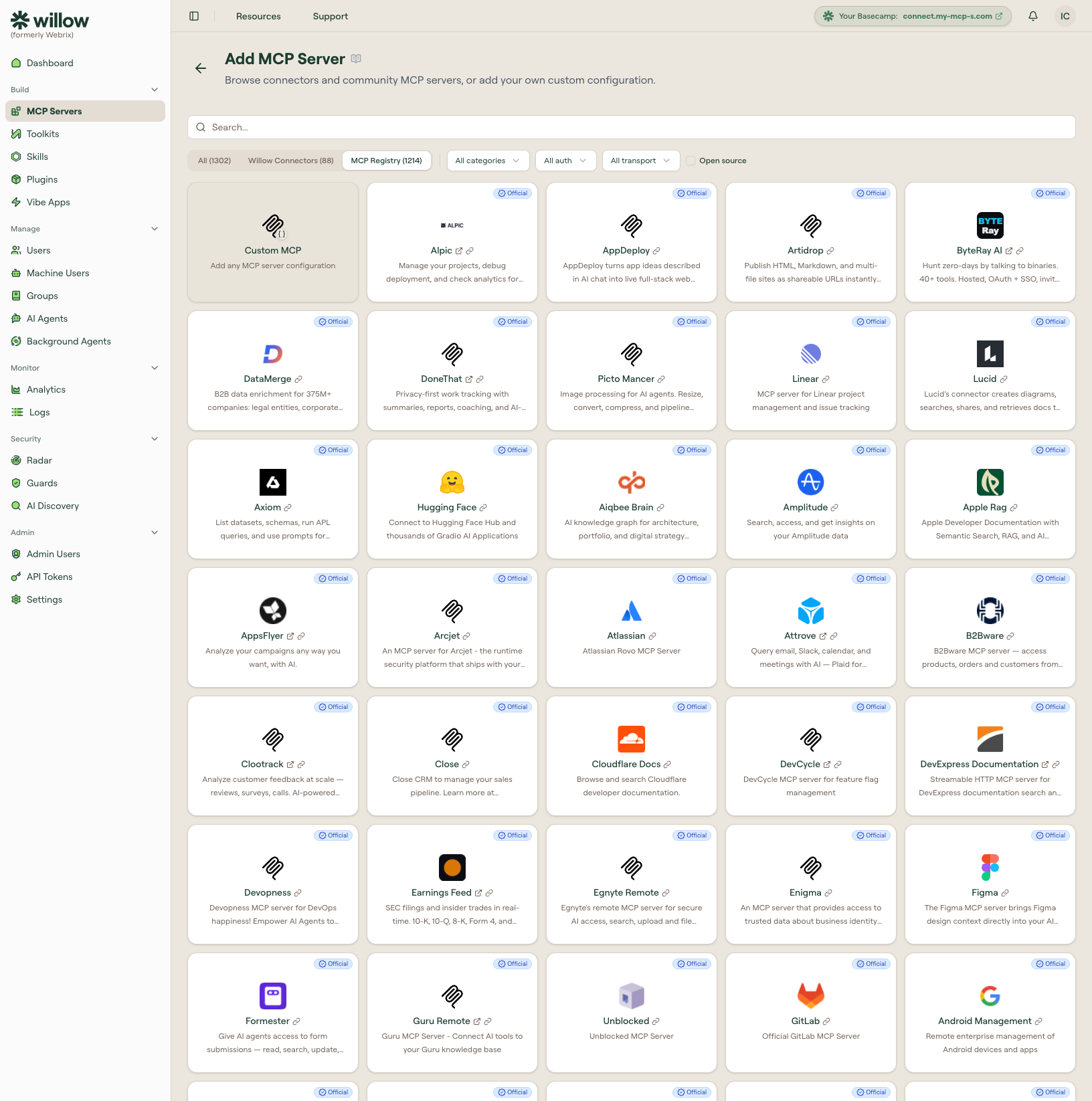1092x1101 pixels.
Task: Click the Lucid logo icon
Action: tap(990, 354)
